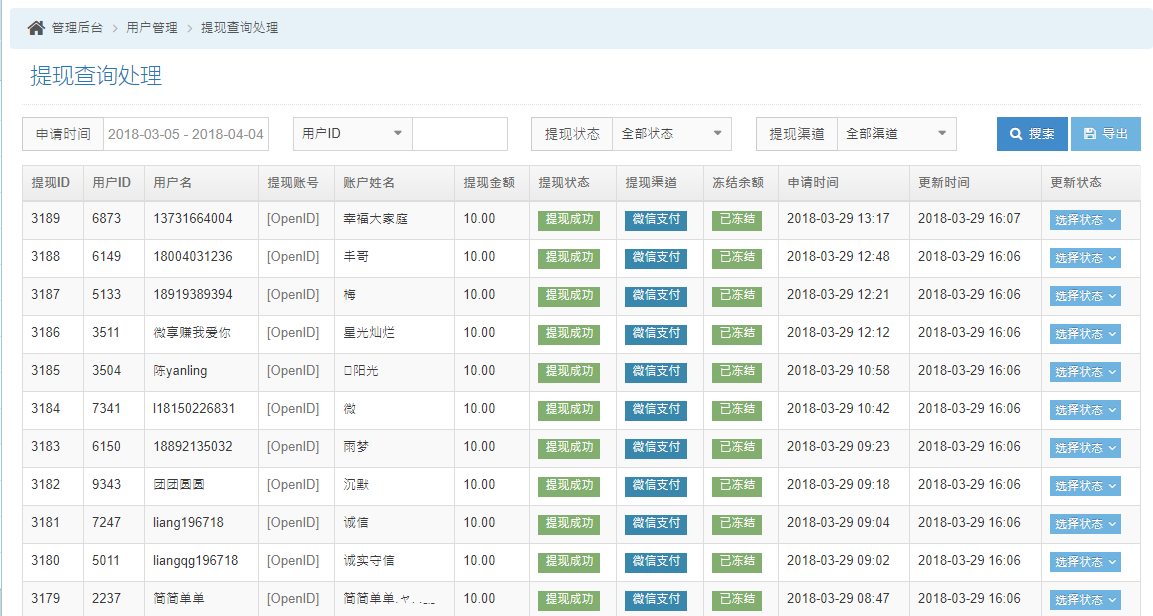This screenshot has height=616, width=1153.
Task: Click username 18892135032 in row 3183
Action: 193,447
